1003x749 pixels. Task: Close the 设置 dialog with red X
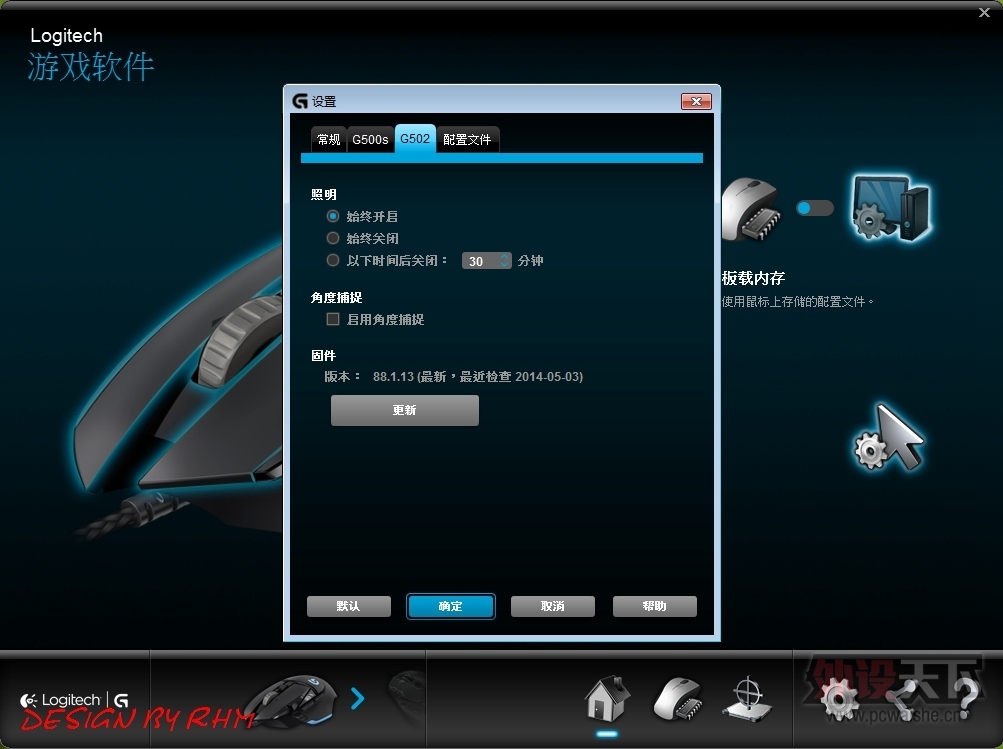(696, 101)
